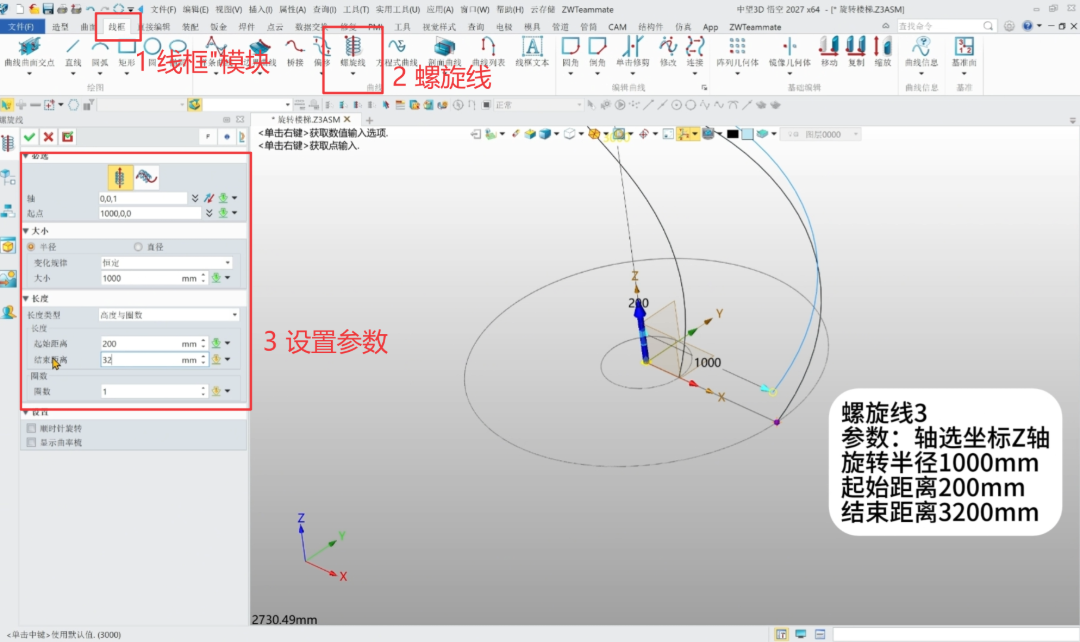Click the 镜像几何体 mirror geometry tool

(789, 52)
